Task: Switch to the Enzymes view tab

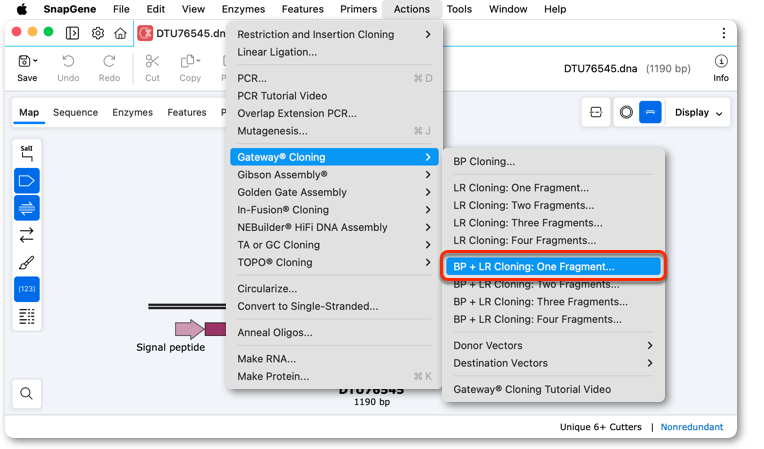Action: click(133, 112)
